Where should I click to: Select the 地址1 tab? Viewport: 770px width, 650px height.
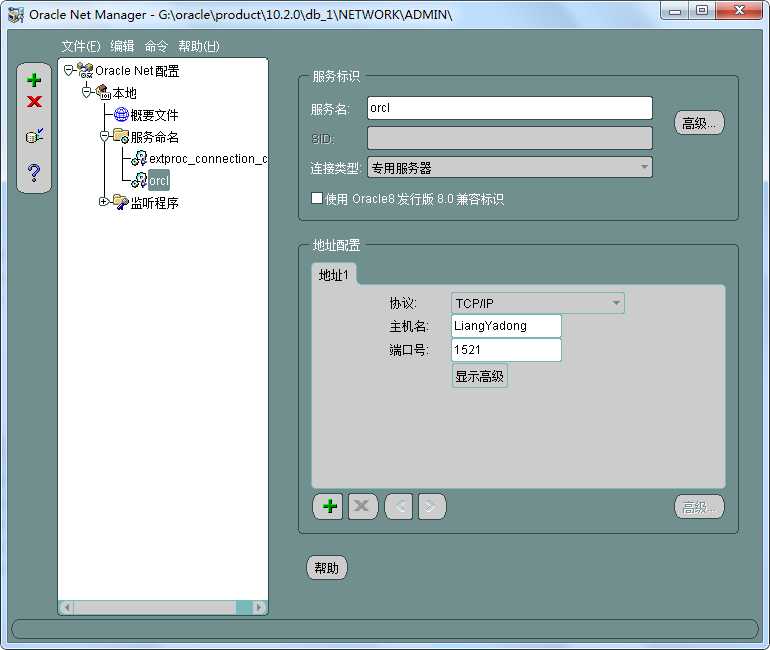click(334, 274)
